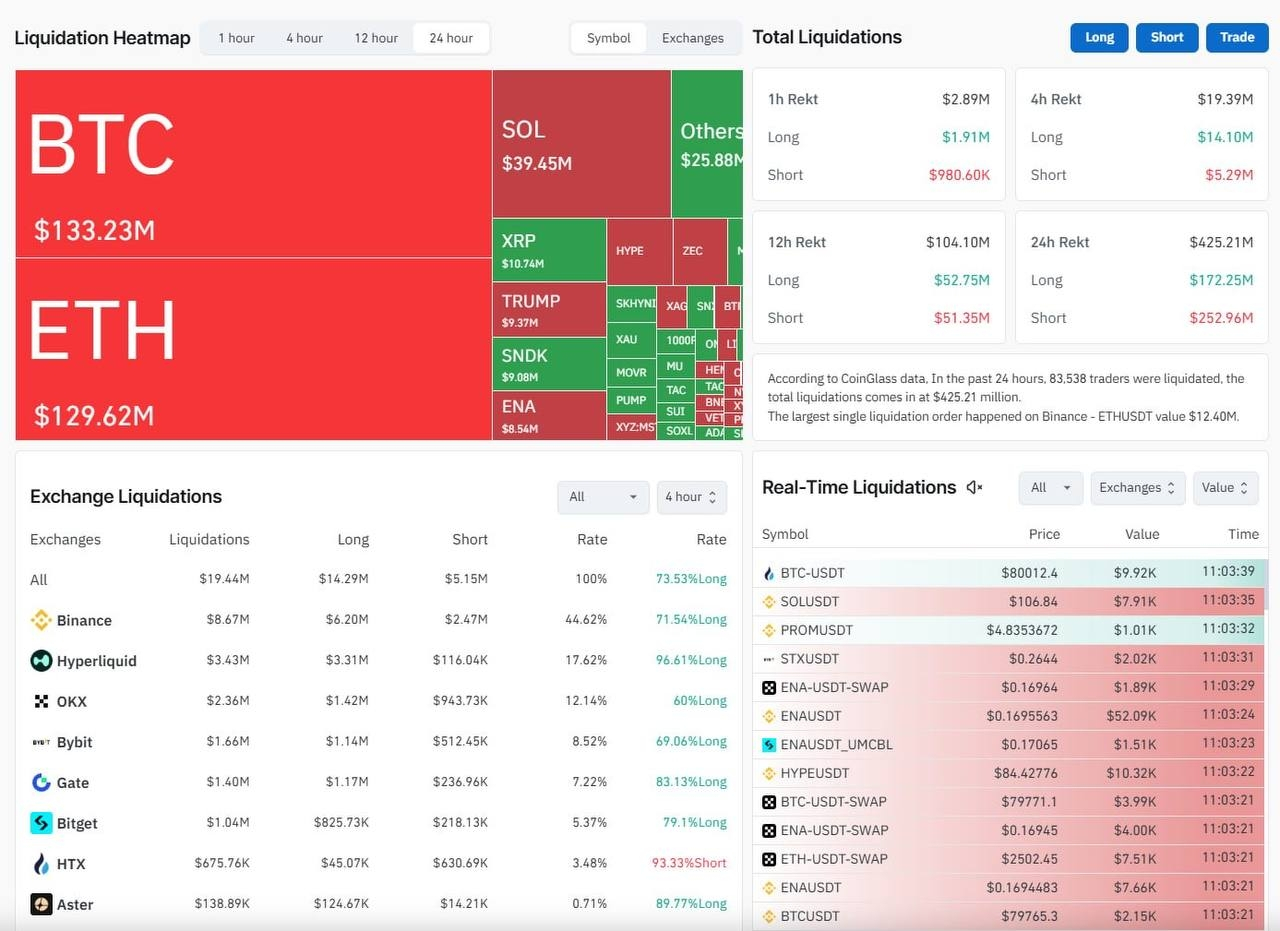The image size is (1280, 931).
Task: Click the XAU heatmap tile
Action: tap(631, 339)
